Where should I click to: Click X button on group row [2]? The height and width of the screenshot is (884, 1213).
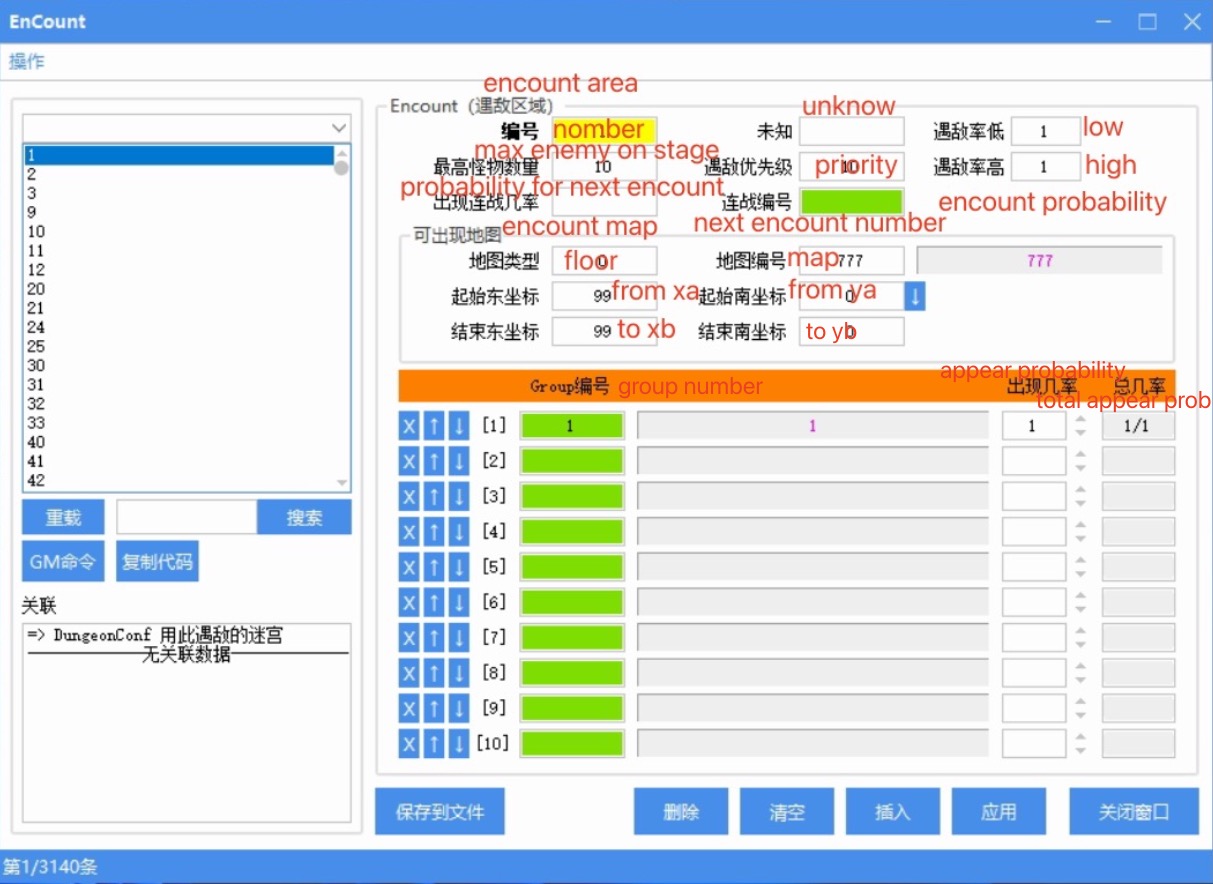(409, 461)
